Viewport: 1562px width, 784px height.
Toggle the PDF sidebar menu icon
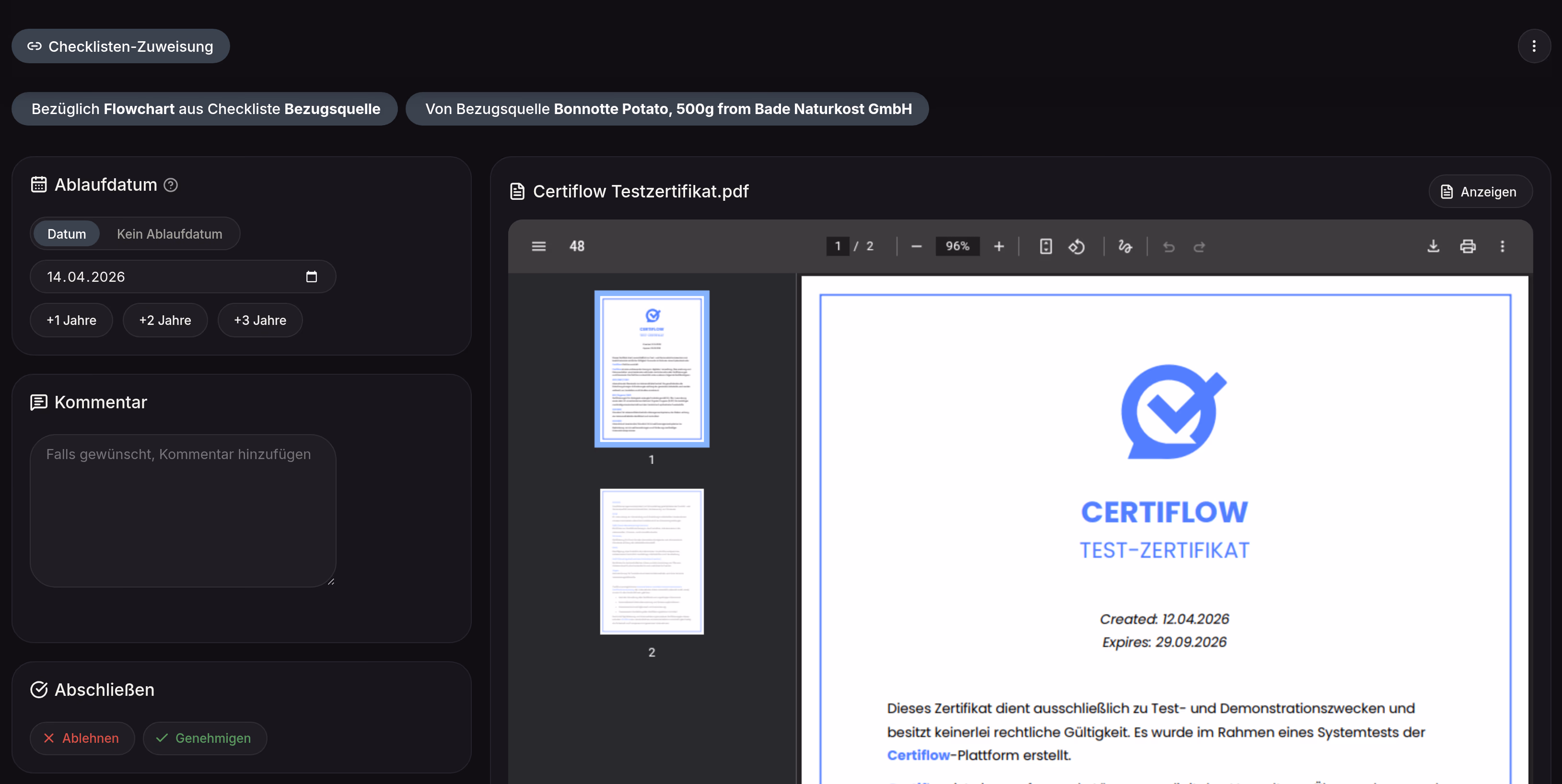(538, 246)
